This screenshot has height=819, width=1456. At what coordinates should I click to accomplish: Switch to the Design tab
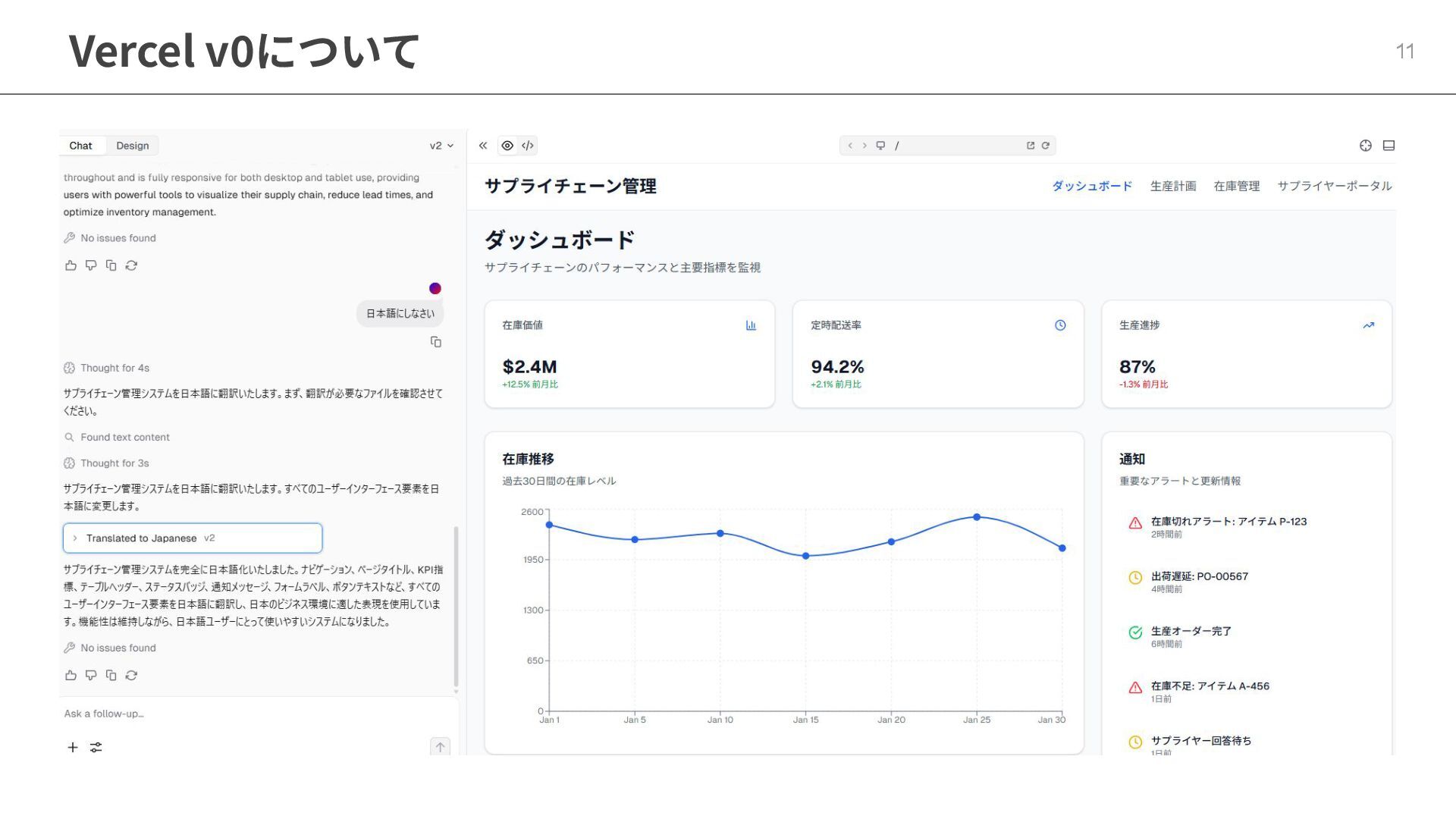(133, 146)
